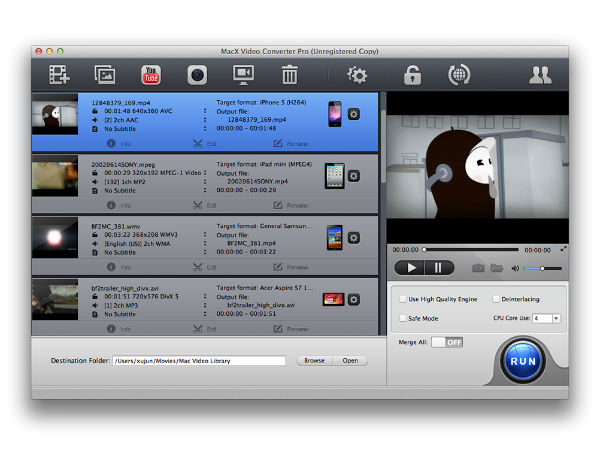600x450 pixels.
Task: Take a snapshot with the camera icon
Action: (x=478, y=268)
